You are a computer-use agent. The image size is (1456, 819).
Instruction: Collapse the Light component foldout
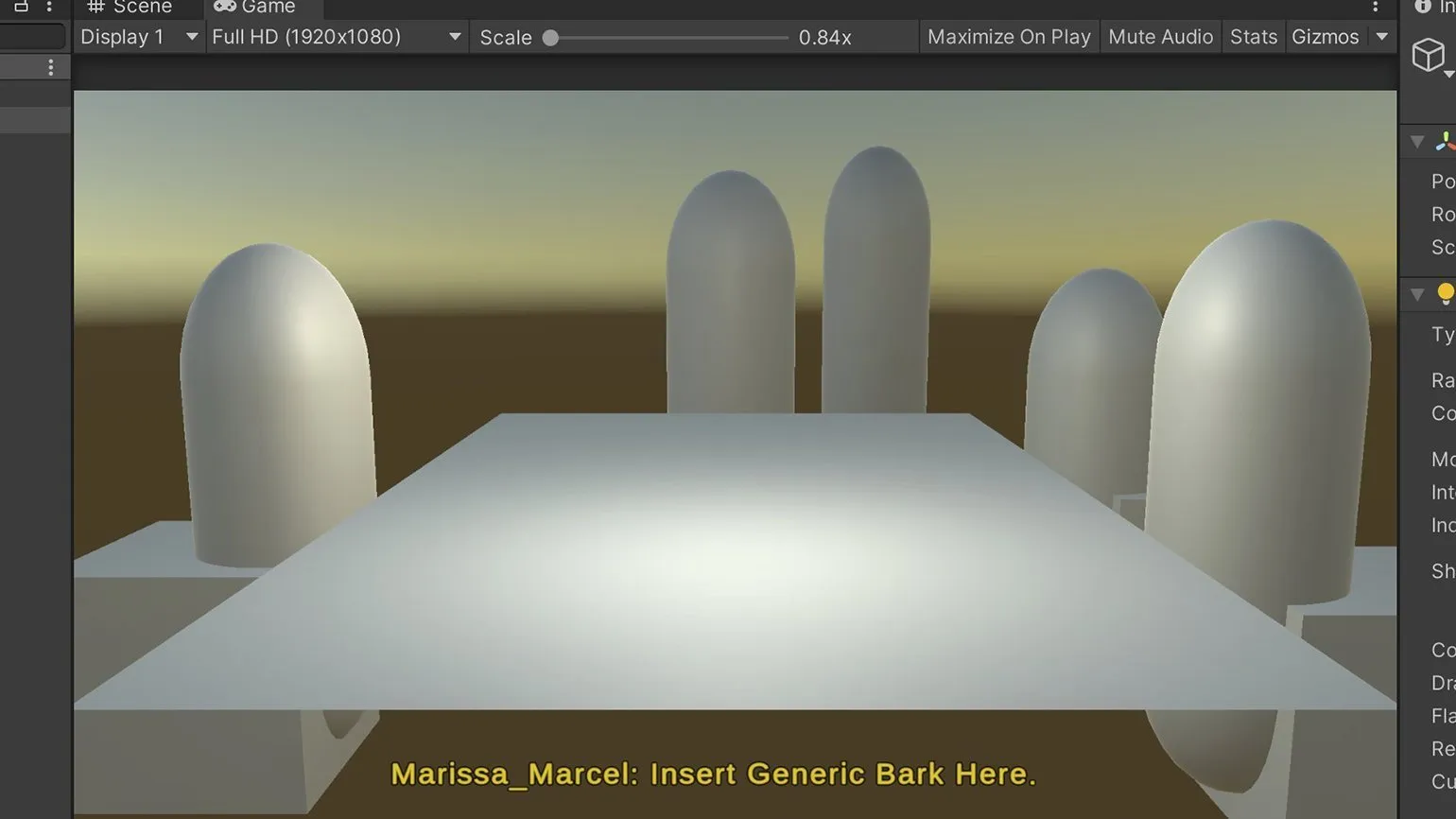point(1417,294)
